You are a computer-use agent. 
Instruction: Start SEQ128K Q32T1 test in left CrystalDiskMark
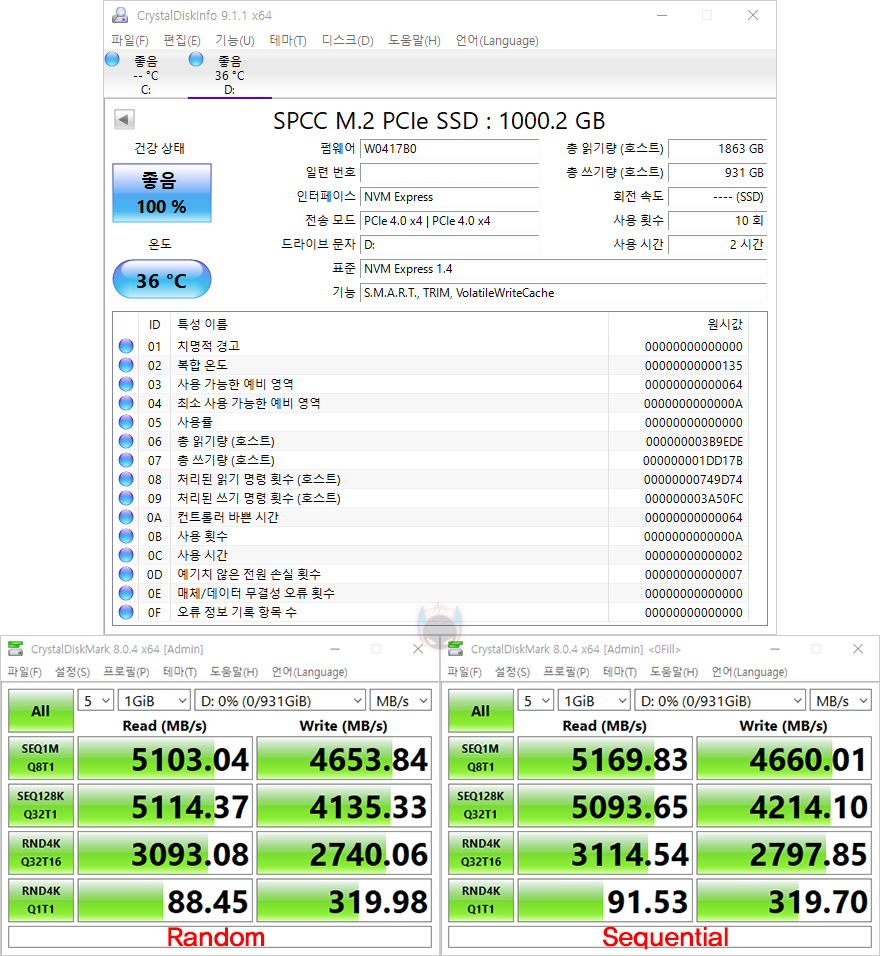tap(41, 805)
